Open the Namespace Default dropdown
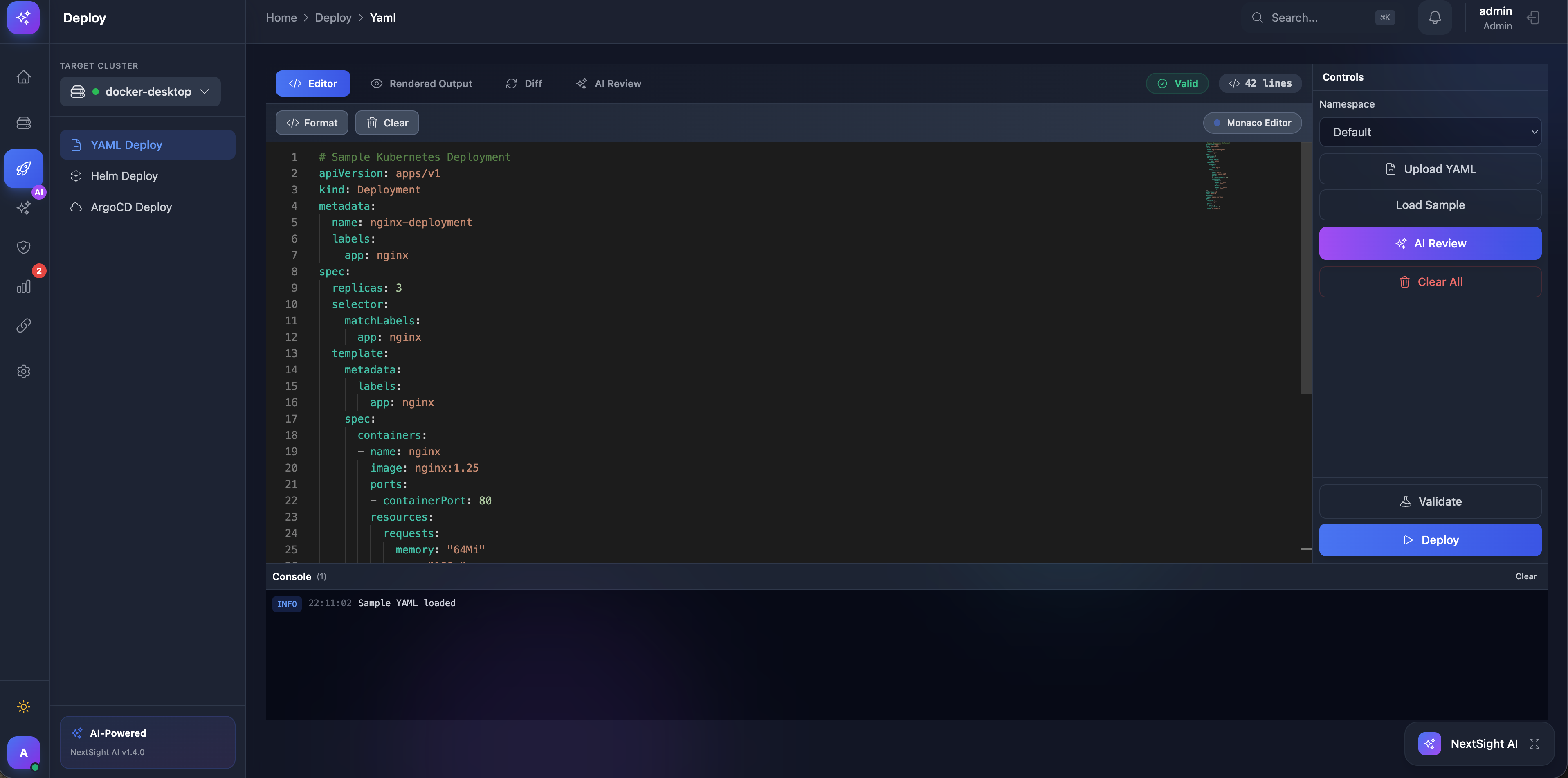This screenshot has width=1568, height=778. pyautogui.click(x=1431, y=131)
